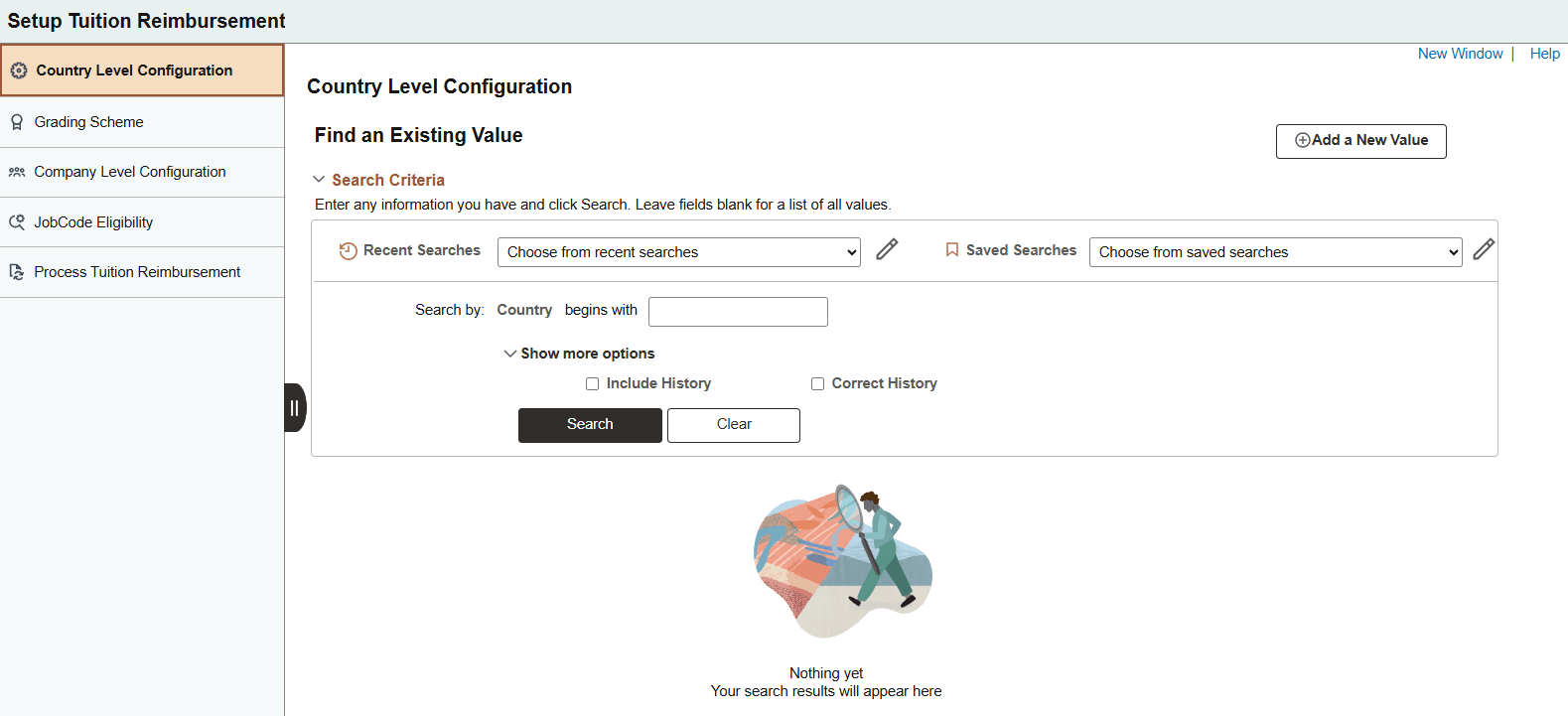Open Company Level Configuration menu item
This screenshot has height=716, width=1568.
[x=142, y=172]
